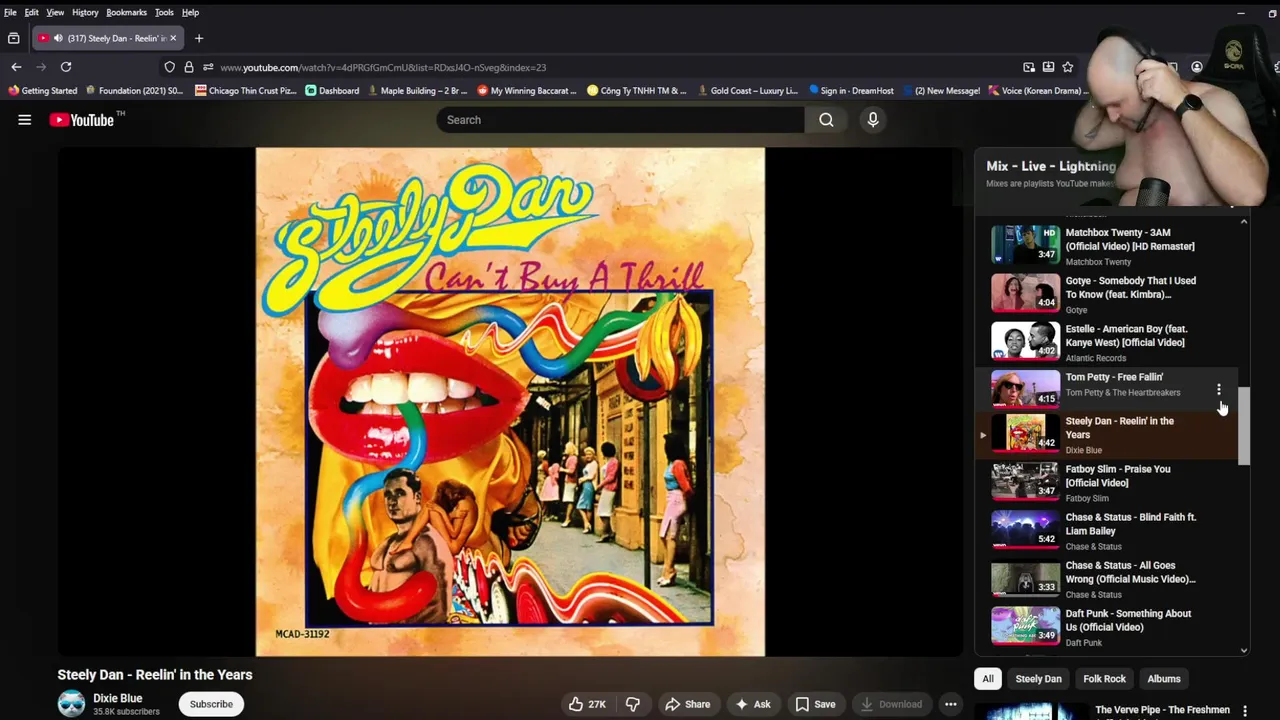The height and width of the screenshot is (720, 1280).
Task: Bookmark this page with star icon
Action: 1068,67
